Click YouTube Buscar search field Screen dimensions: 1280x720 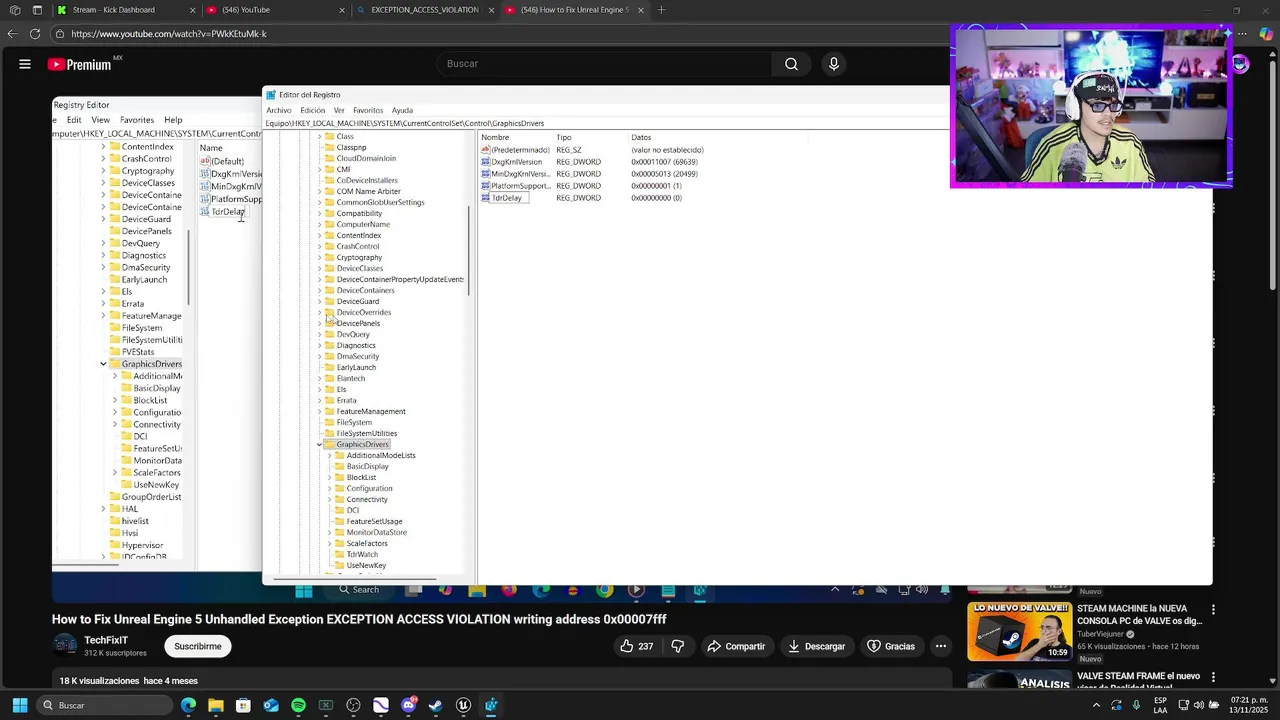coord(604,64)
